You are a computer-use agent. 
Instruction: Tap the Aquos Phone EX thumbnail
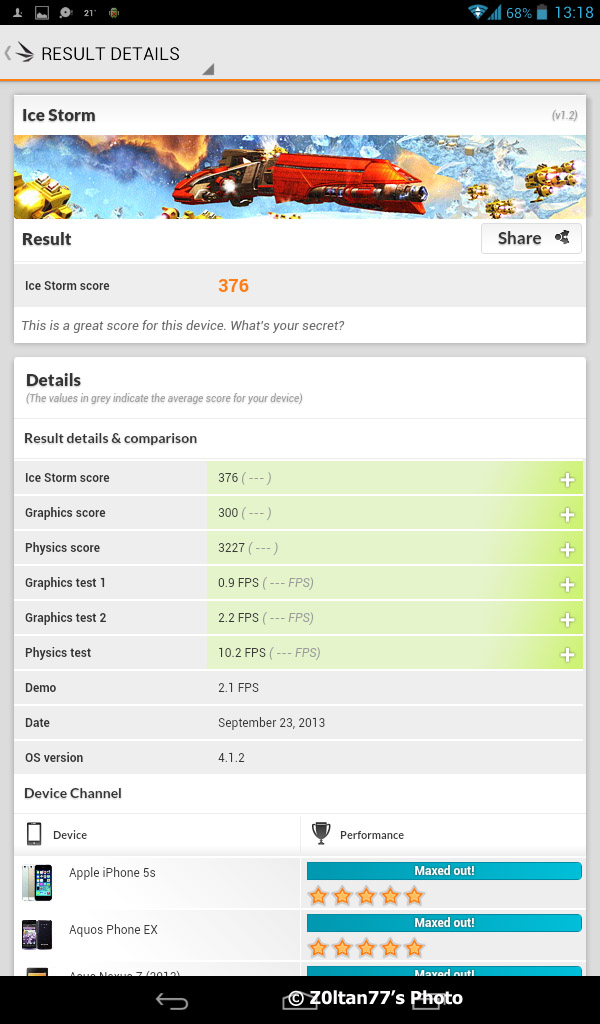[36, 934]
